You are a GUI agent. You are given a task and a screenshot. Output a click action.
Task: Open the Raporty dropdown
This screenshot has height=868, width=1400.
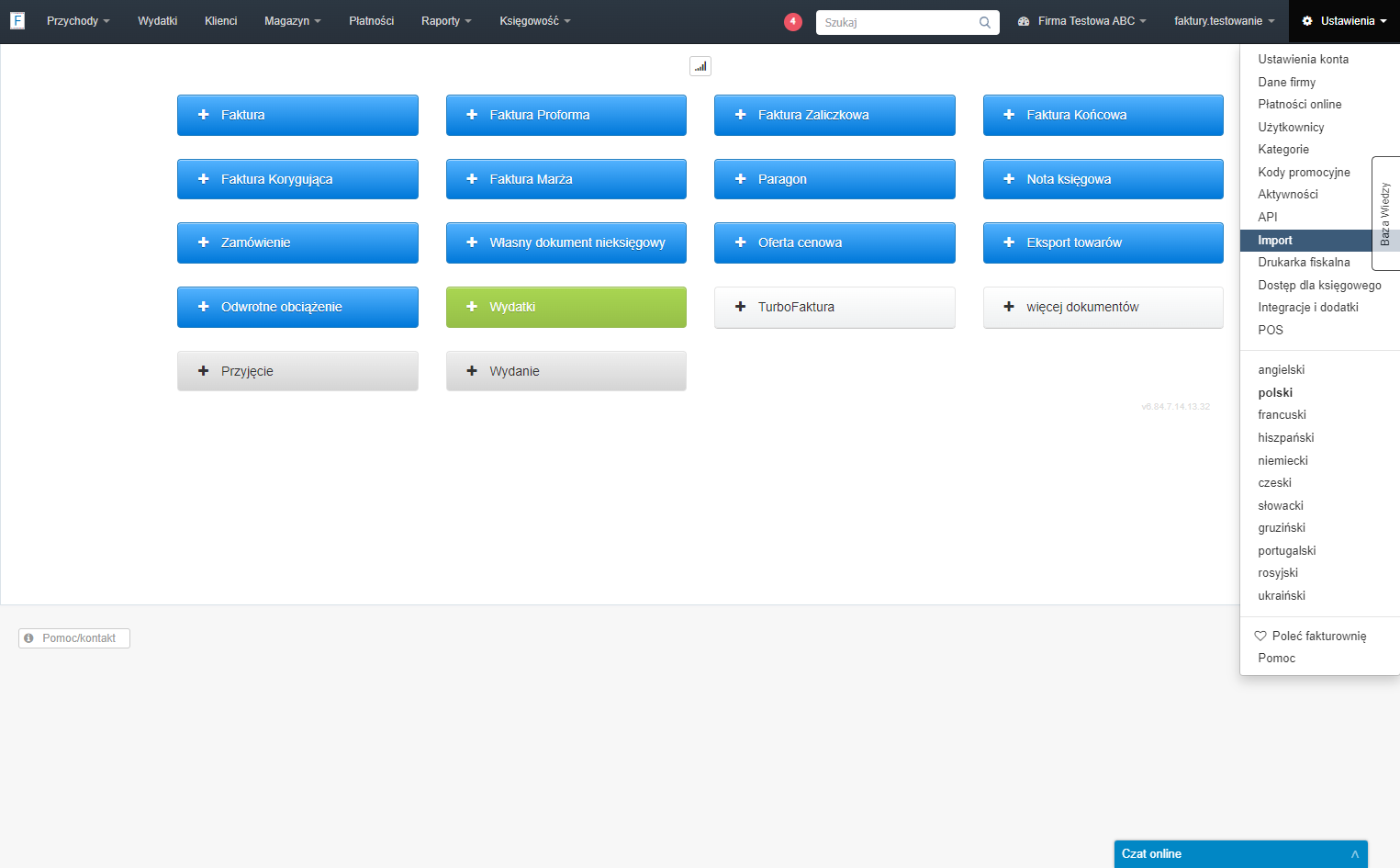coord(446,21)
